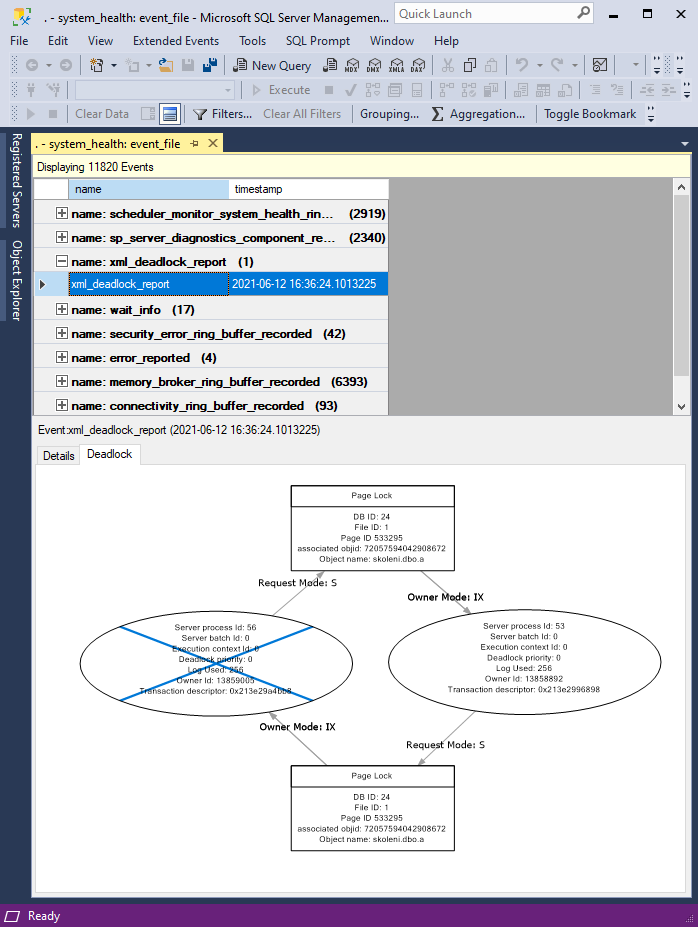Screen dimensions: 698x927
Task: Open the Edit menu
Action: tap(58, 41)
